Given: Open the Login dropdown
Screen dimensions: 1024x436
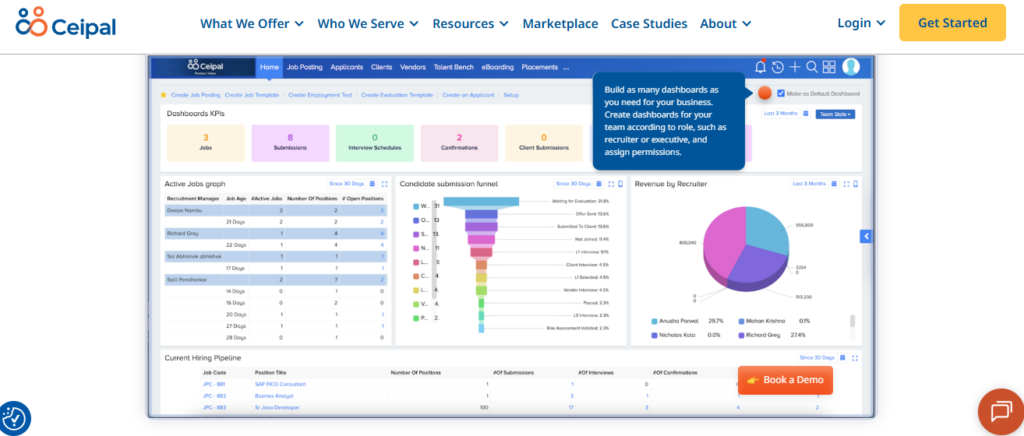Looking at the screenshot, I should (861, 23).
